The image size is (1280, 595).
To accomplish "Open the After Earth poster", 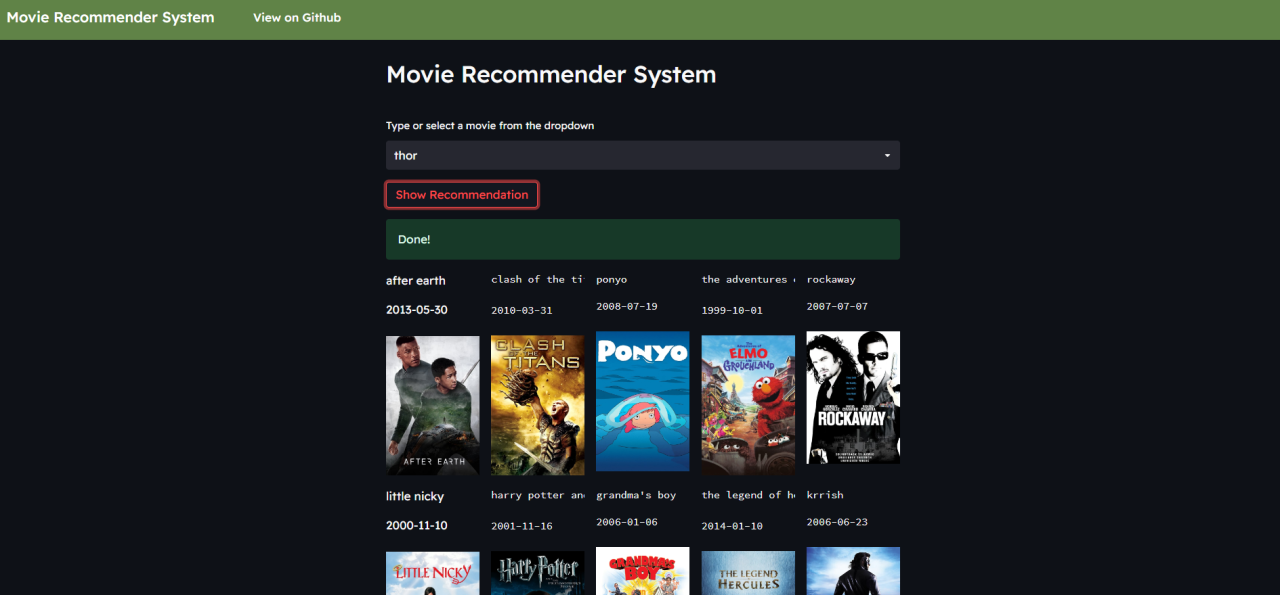I will (432, 404).
